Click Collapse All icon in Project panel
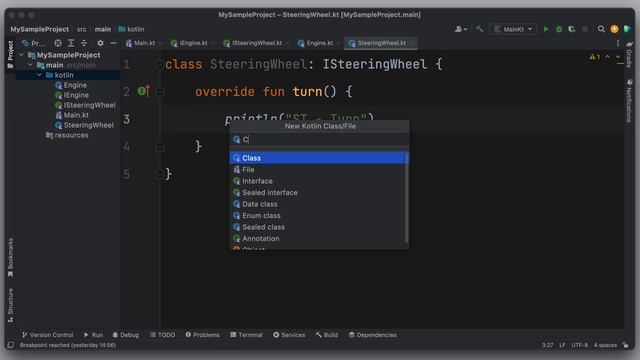The height and width of the screenshot is (360, 640). click(x=84, y=43)
